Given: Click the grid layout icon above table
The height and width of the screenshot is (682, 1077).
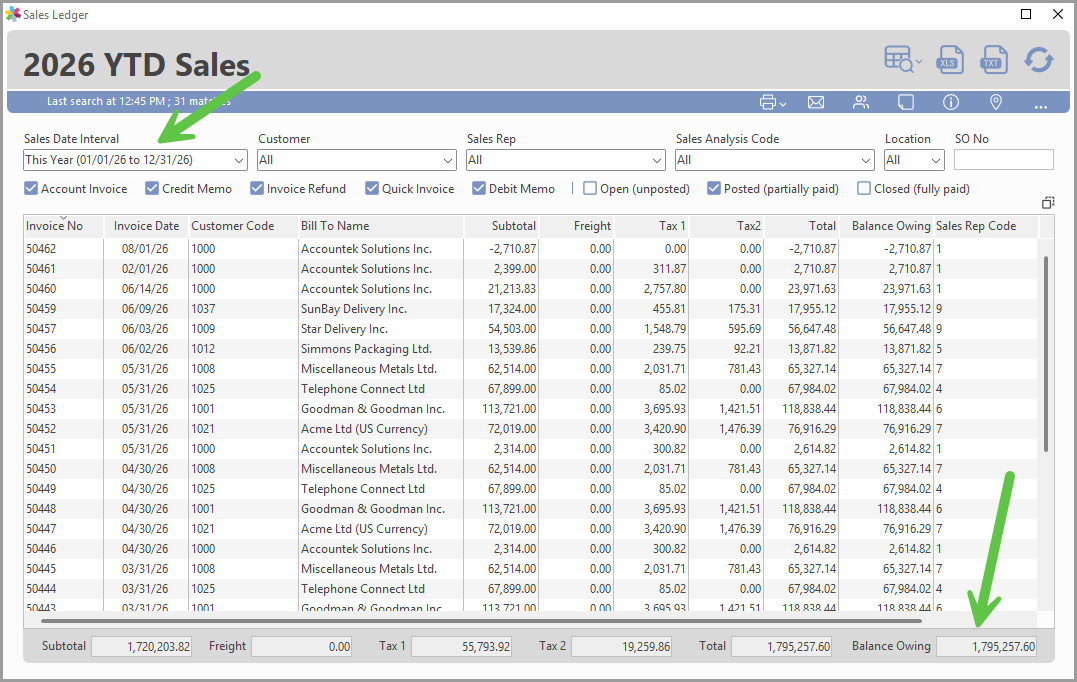Looking at the screenshot, I should pos(1047,203).
